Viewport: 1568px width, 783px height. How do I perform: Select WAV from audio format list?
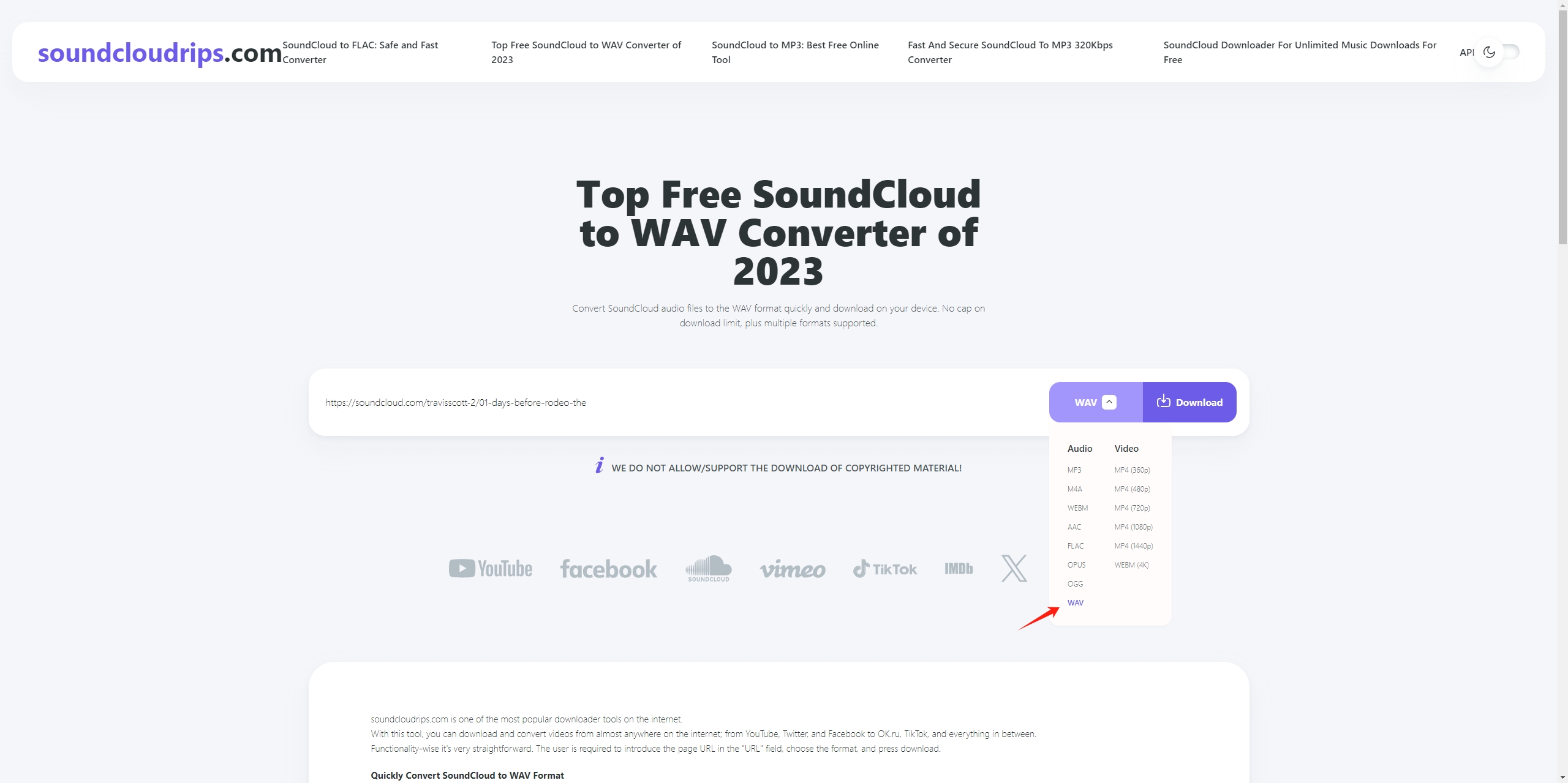pos(1075,602)
